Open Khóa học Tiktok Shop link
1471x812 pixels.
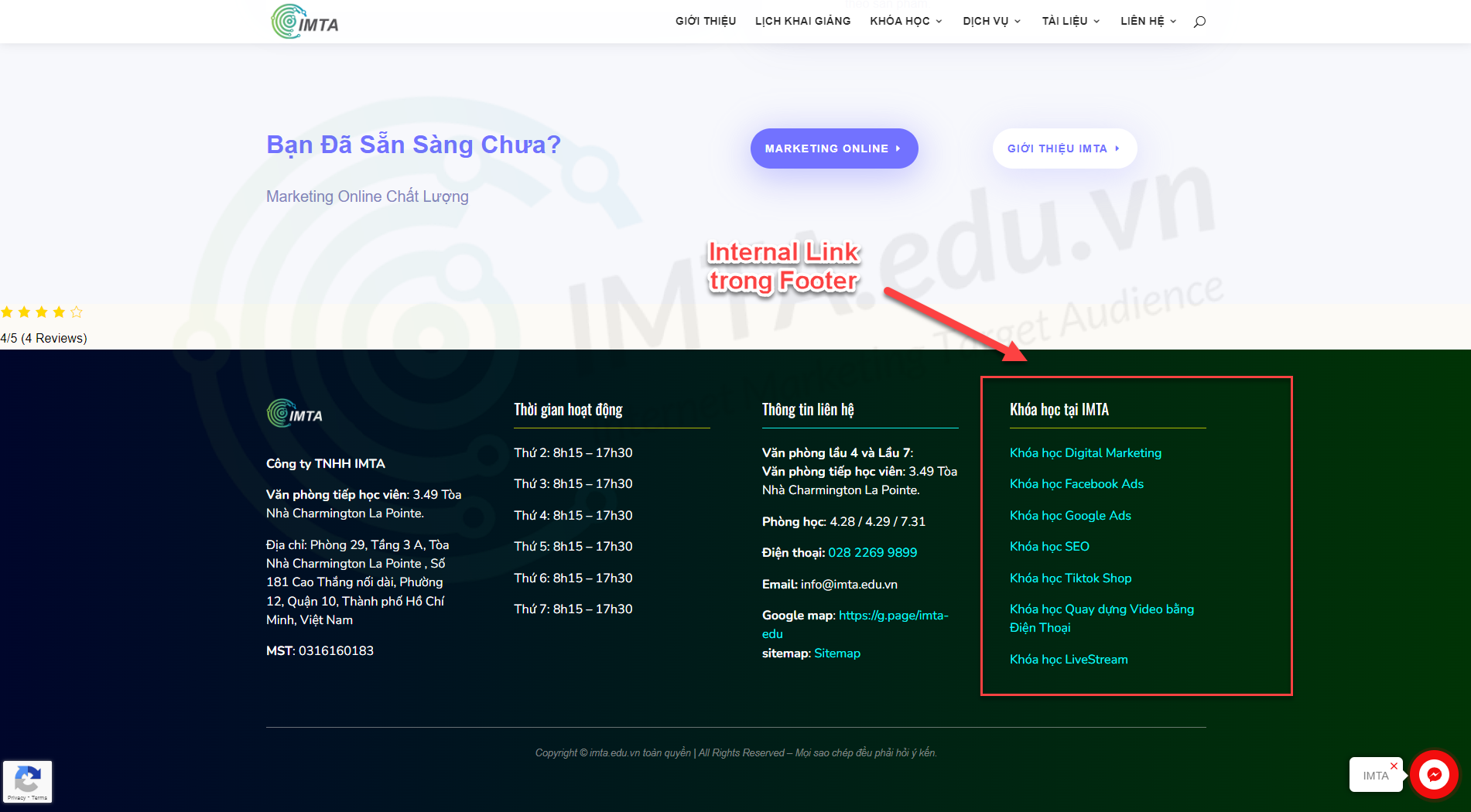click(1070, 578)
